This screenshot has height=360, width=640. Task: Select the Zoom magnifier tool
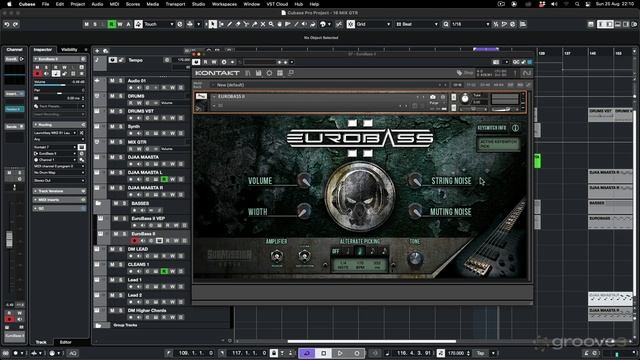pos(271,24)
